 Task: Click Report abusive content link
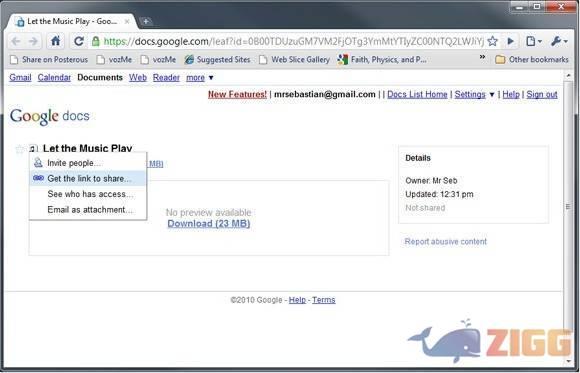(x=445, y=242)
